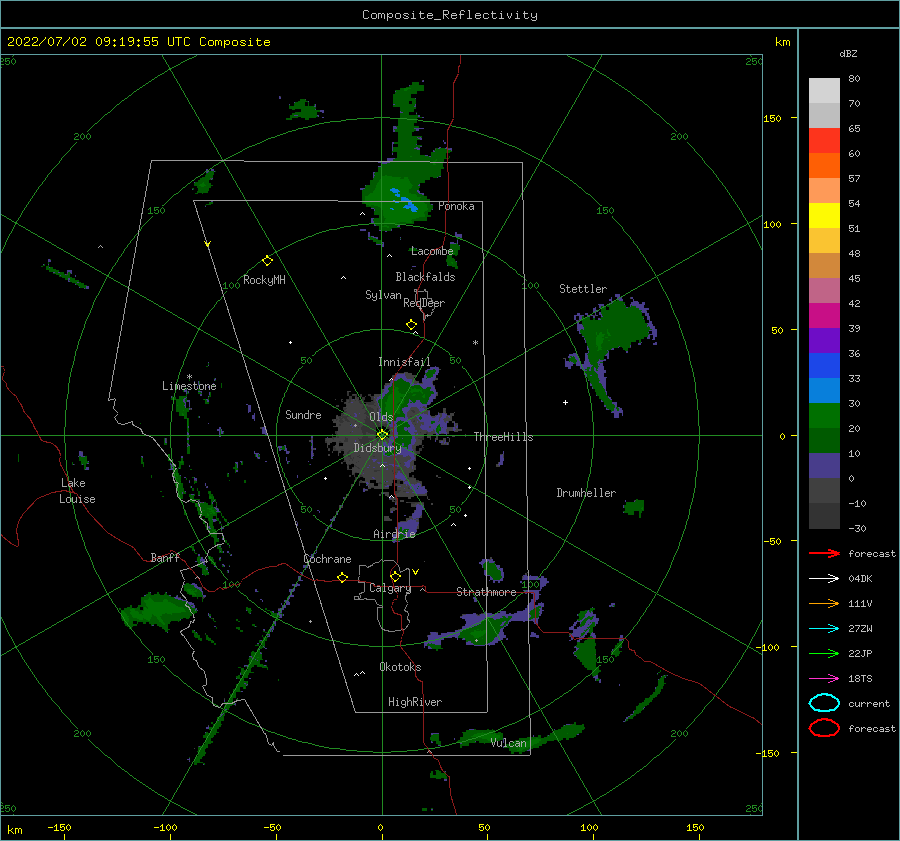Click the red forecast ellipse legend symbol
The height and width of the screenshot is (841, 900).
(824, 728)
